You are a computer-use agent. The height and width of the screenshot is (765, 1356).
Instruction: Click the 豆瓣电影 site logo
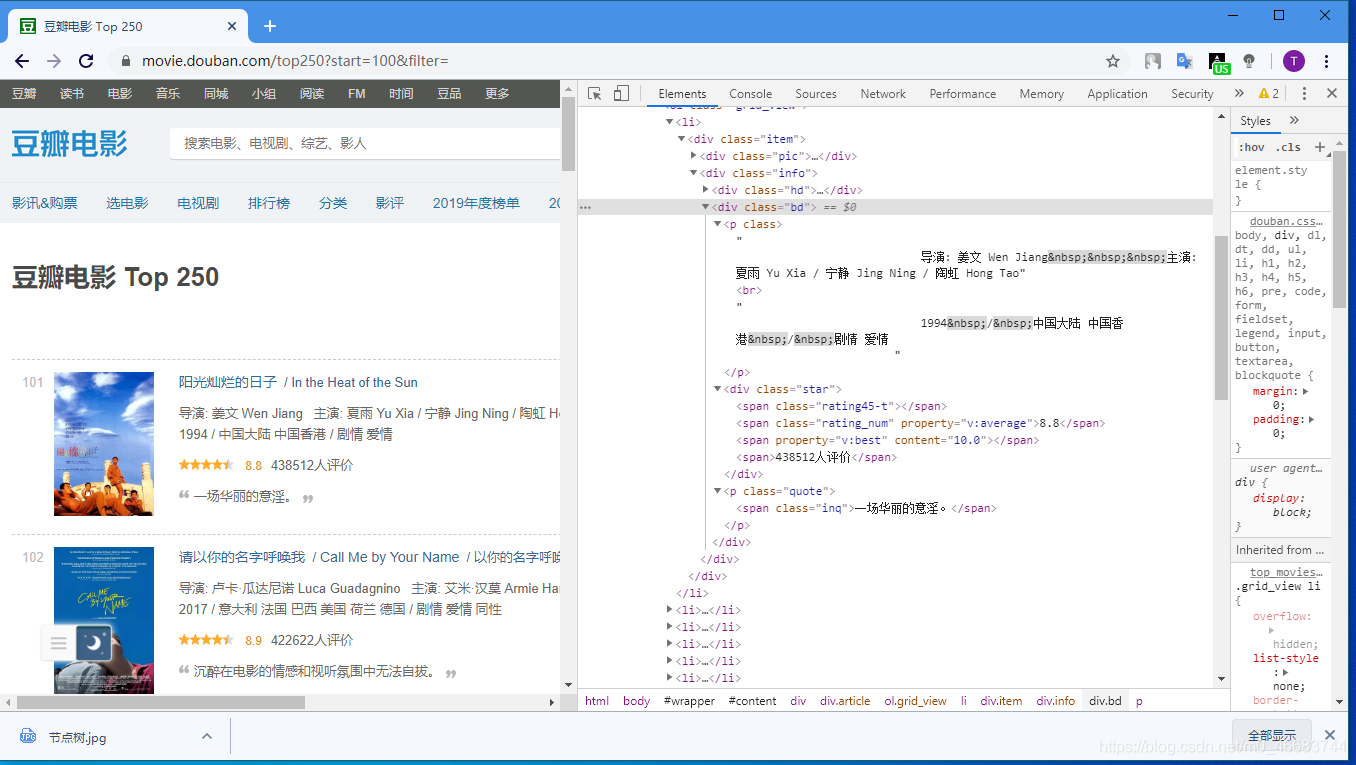[70, 144]
